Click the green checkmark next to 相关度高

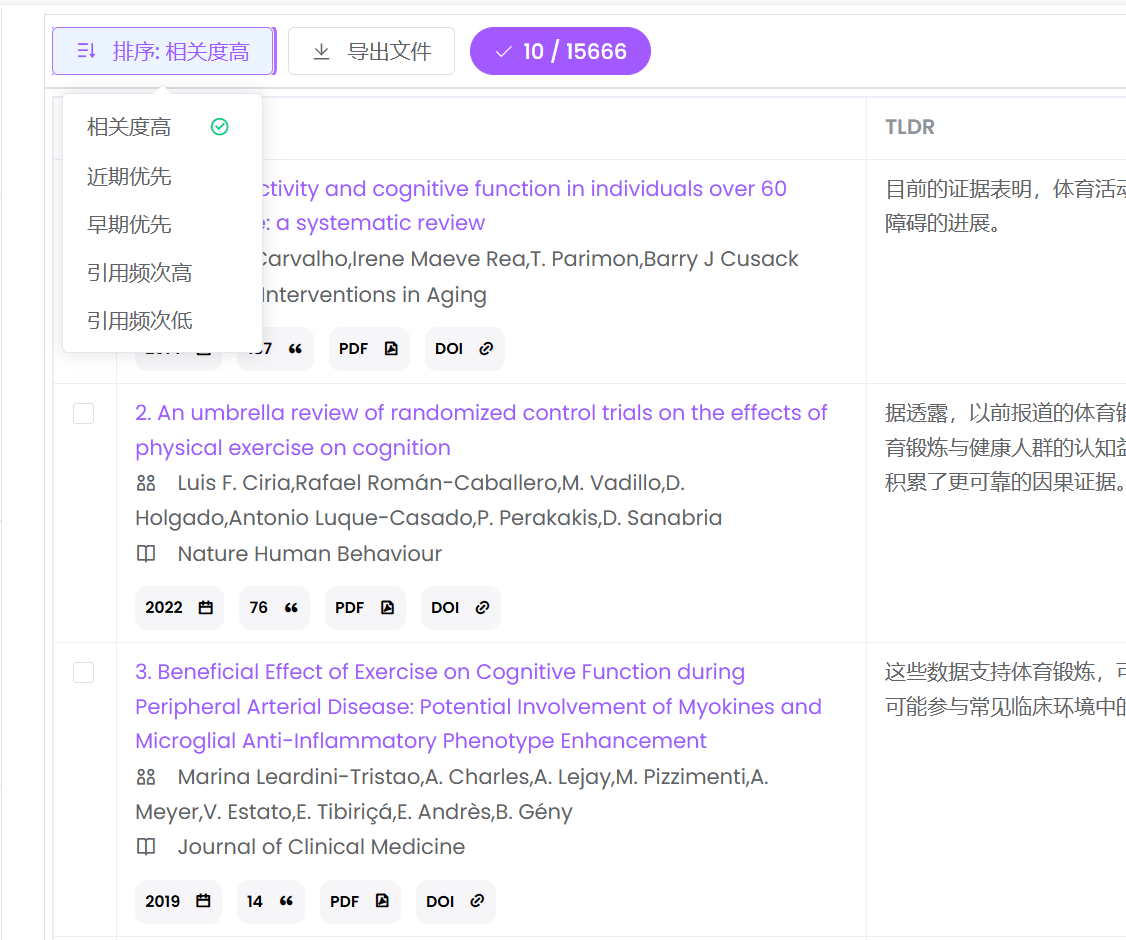(219, 127)
